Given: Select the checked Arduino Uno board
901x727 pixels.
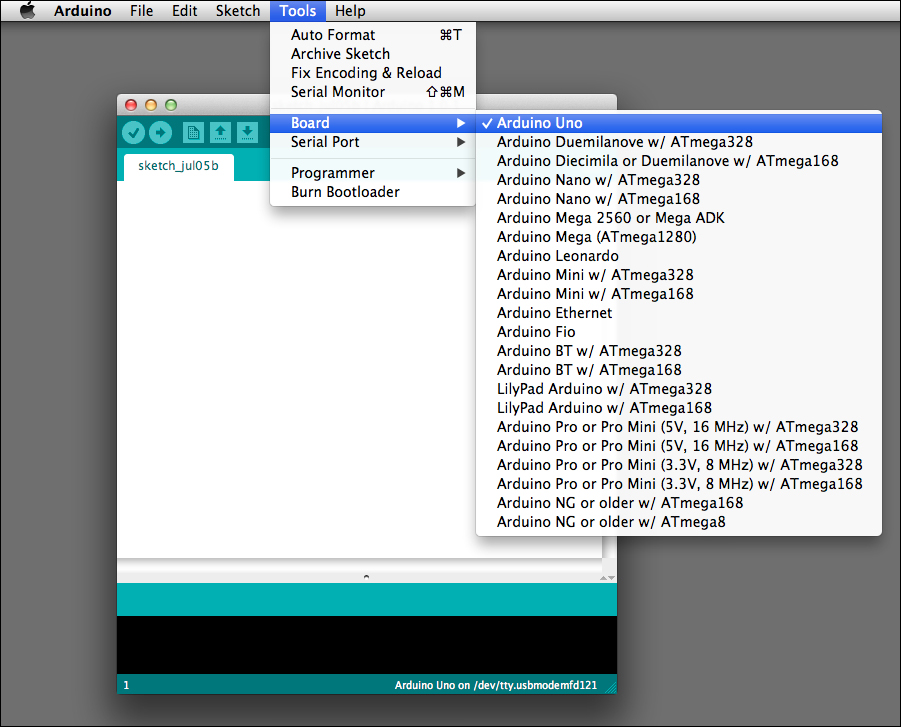Looking at the screenshot, I should (x=539, y=123).
